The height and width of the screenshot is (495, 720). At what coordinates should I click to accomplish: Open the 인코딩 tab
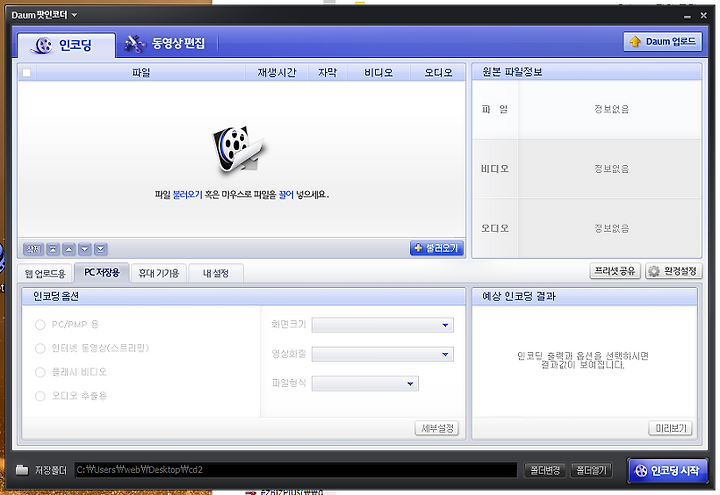pyautogui.click(x=67, y=45)
